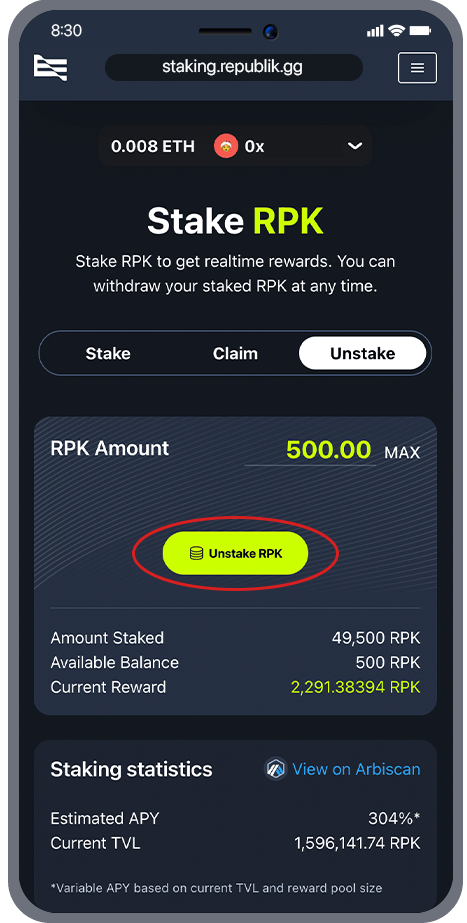Expand the wallet account dropdown chevron

[x=355, y=146]
